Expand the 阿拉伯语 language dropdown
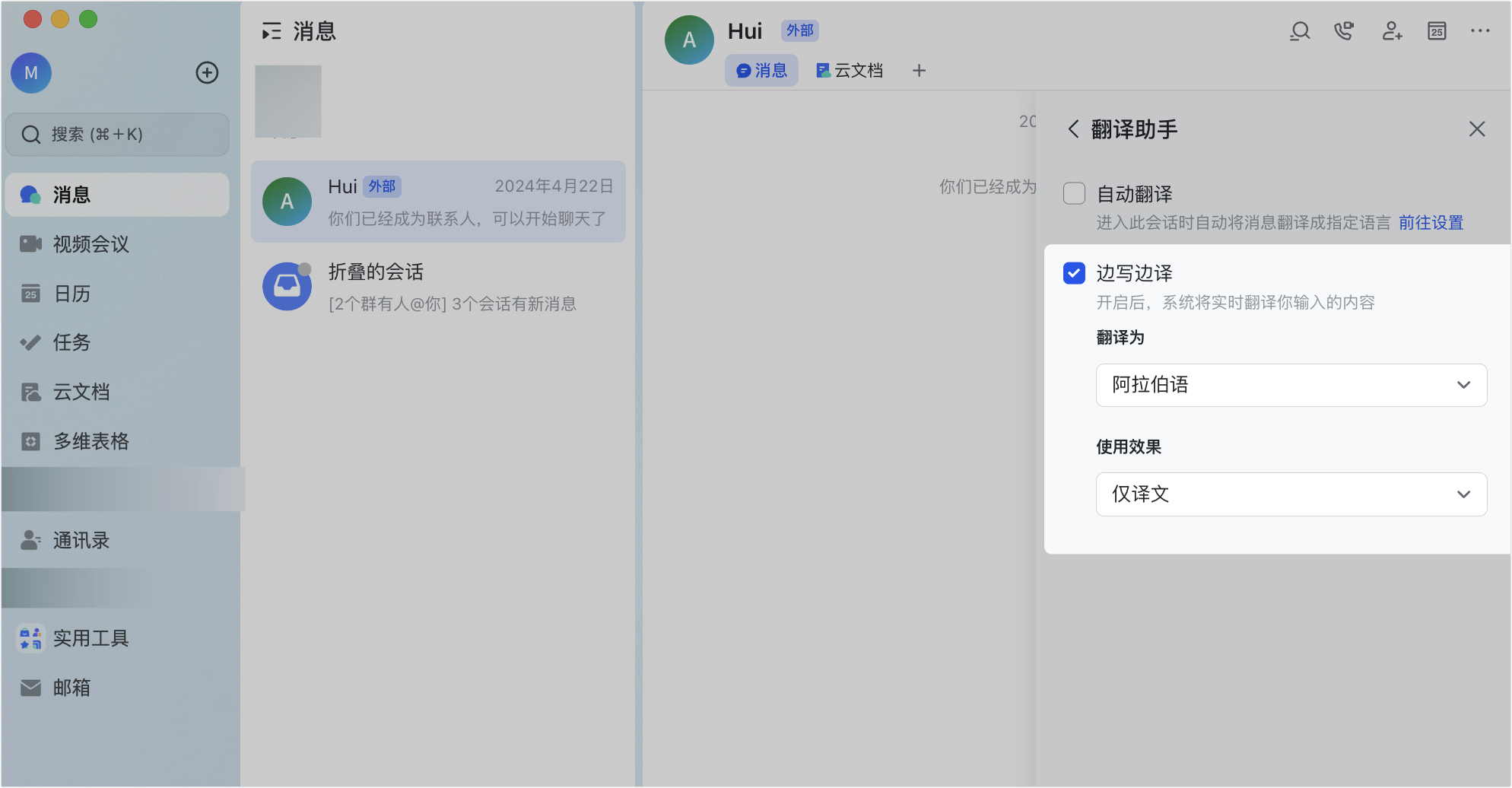Image resolution: width=1512 pixels, height=788 pixels. coord(1291,385)
